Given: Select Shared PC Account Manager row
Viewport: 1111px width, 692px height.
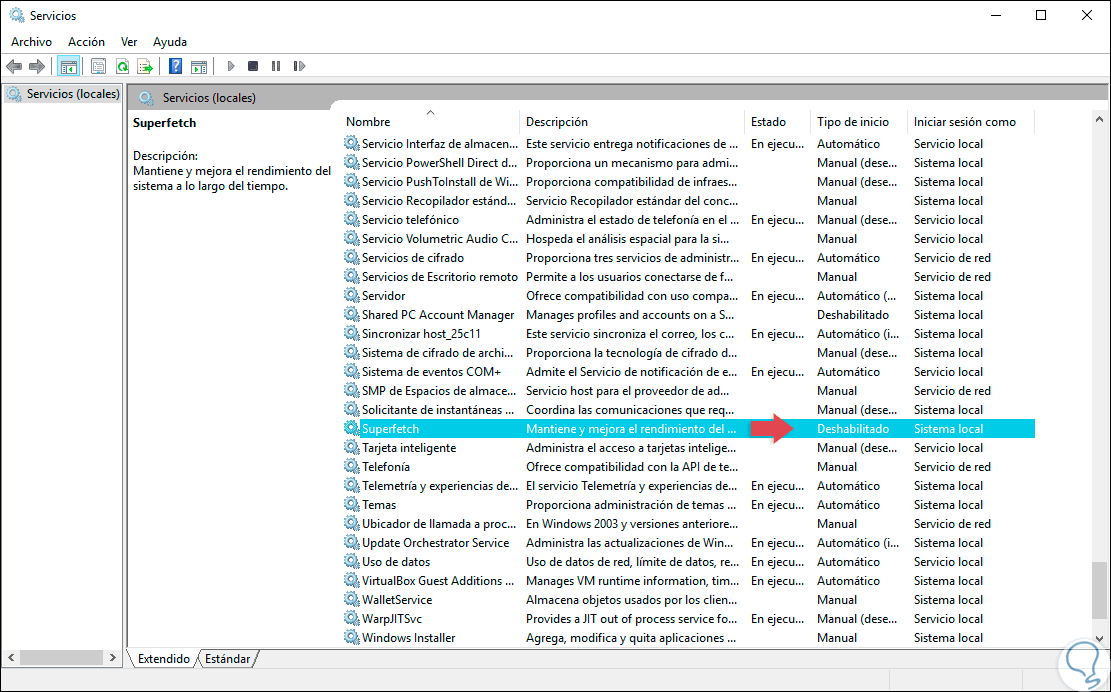Looking at the screenshot, I should (x=689, y=314).
